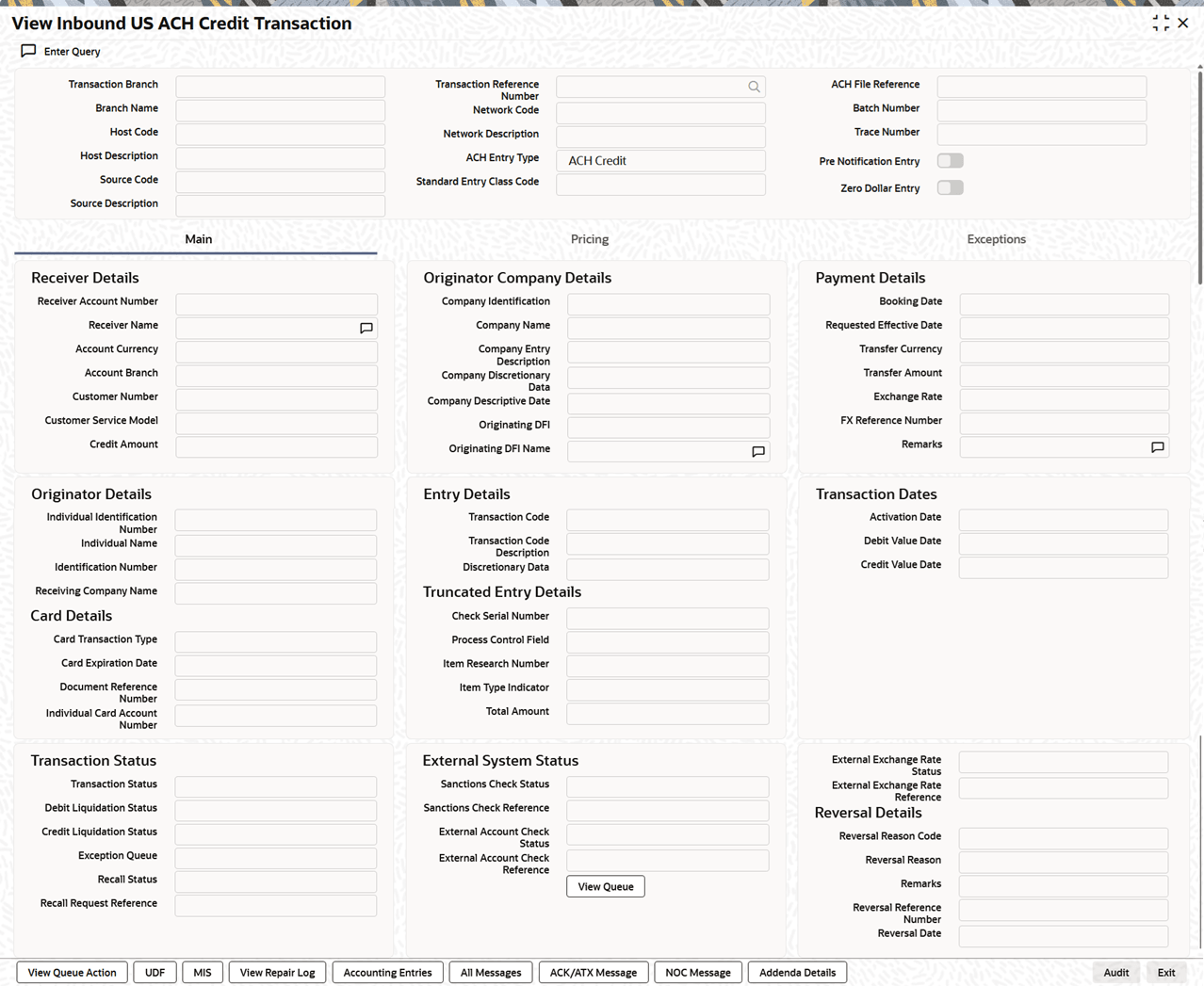Click the Branch Name field
Viewport: 1204px width, 986px height.
click(x=280, y=110)
